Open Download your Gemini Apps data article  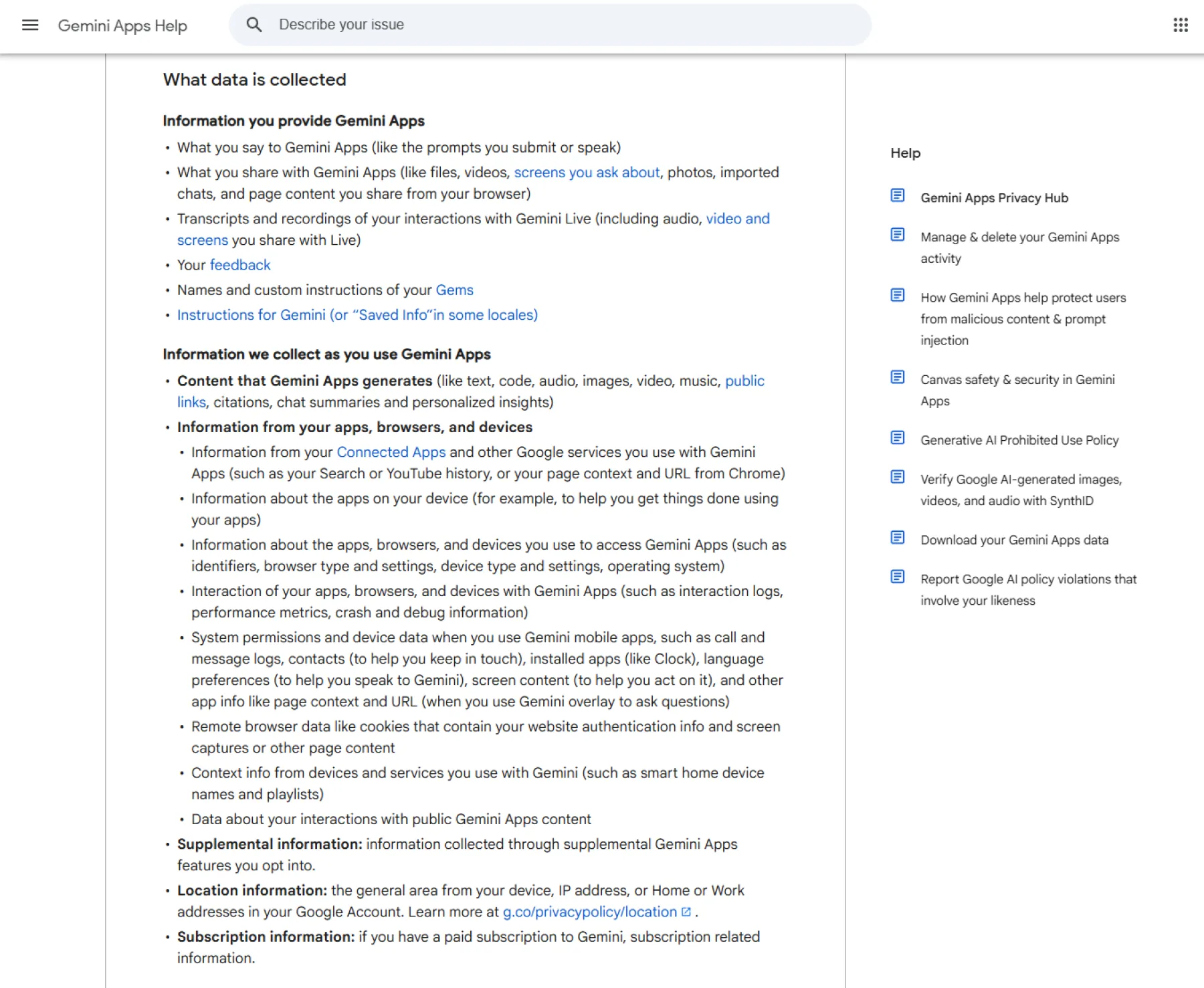[x=1014, y=540]
